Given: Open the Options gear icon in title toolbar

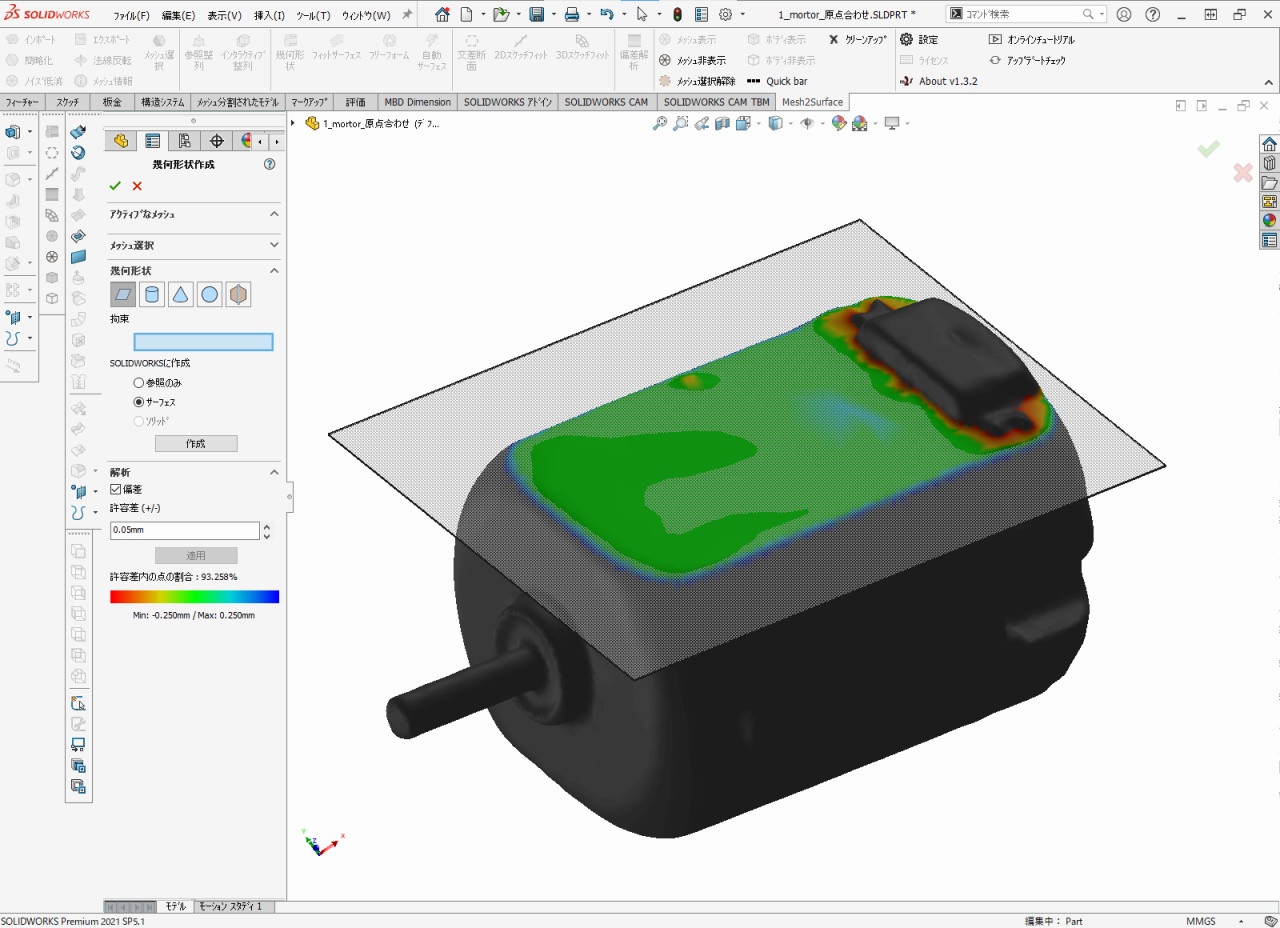Looking at the screenshot, I should [726, 14].
